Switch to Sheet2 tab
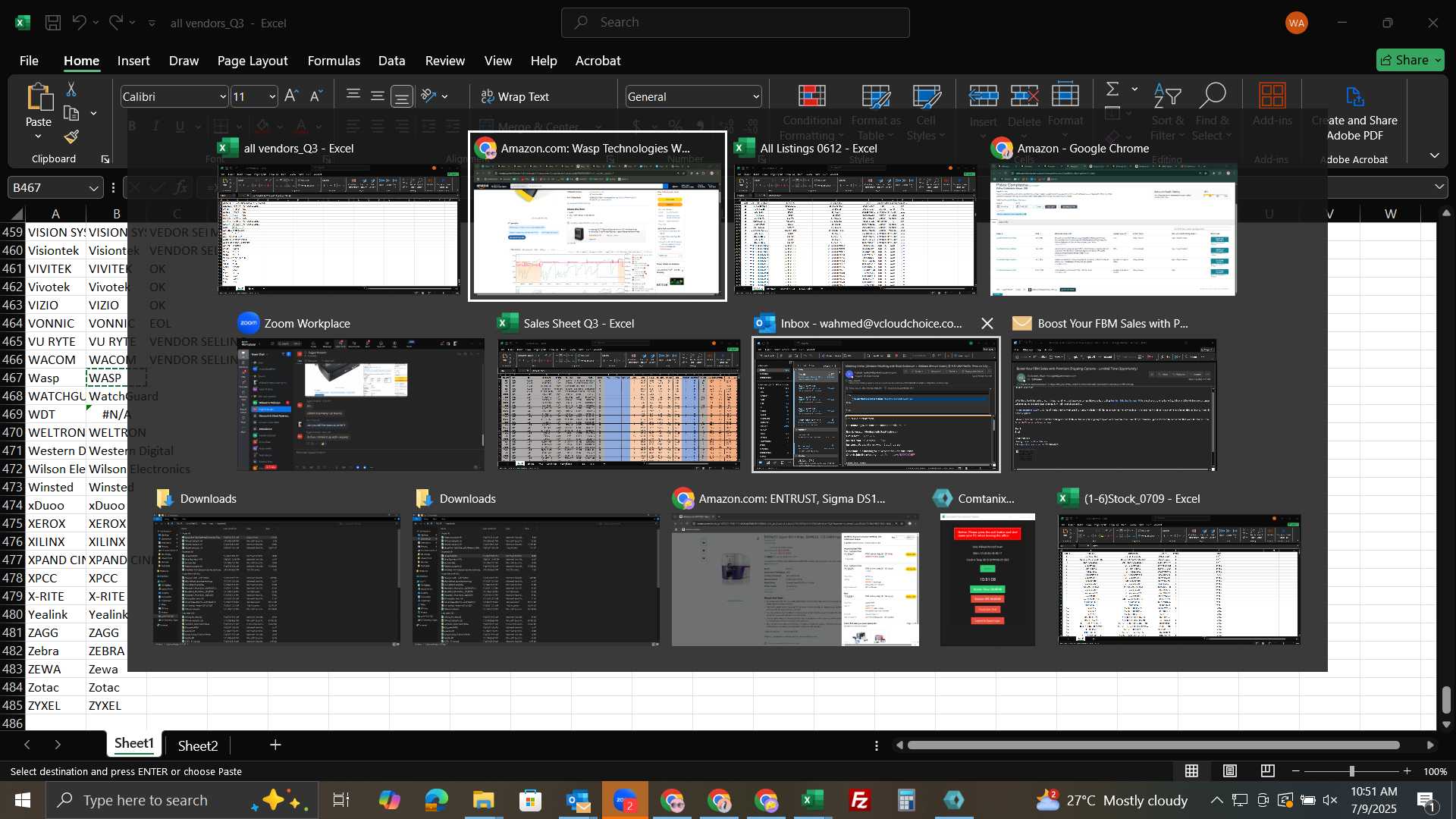Viewport: 1456px width, 819px height. (198, 745)
